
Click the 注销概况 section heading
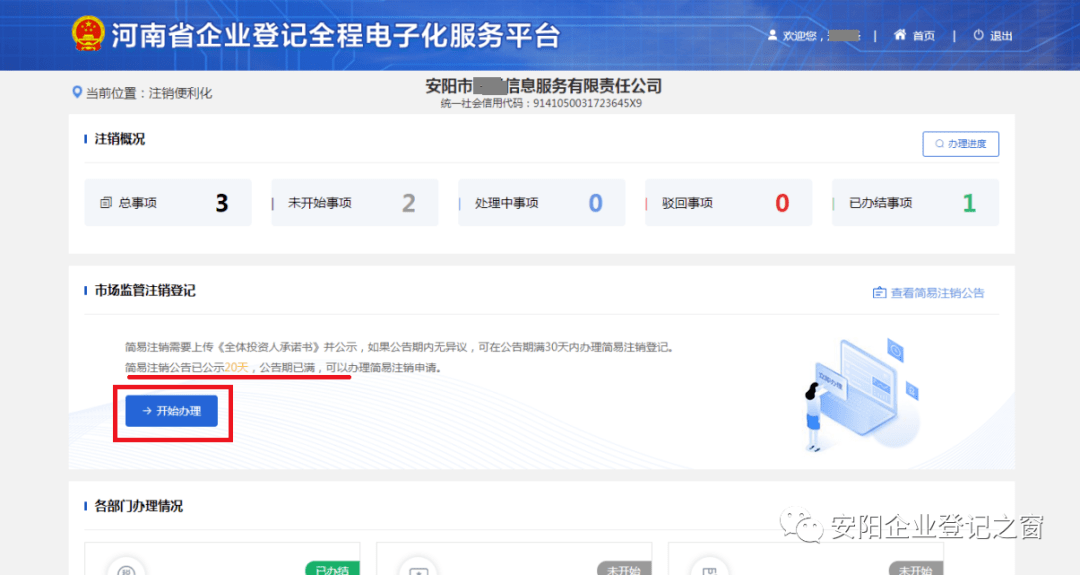(120, 139)
